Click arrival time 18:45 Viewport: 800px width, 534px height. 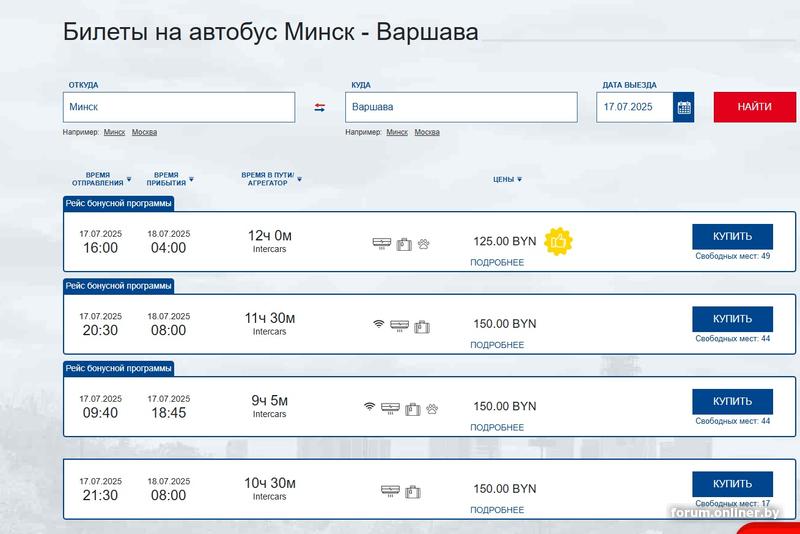[168, 413]
